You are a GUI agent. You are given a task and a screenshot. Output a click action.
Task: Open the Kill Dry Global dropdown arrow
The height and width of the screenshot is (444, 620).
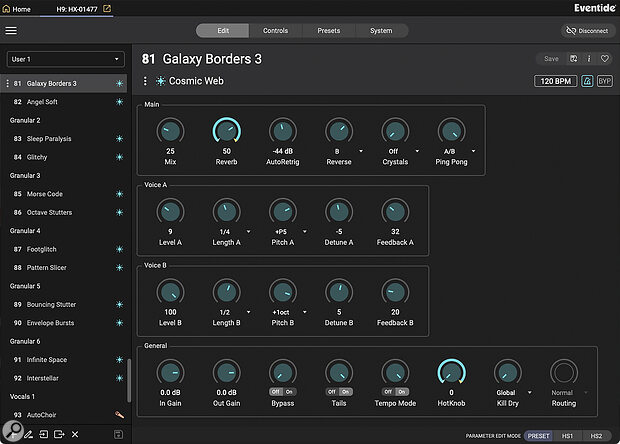click(529, 393)
